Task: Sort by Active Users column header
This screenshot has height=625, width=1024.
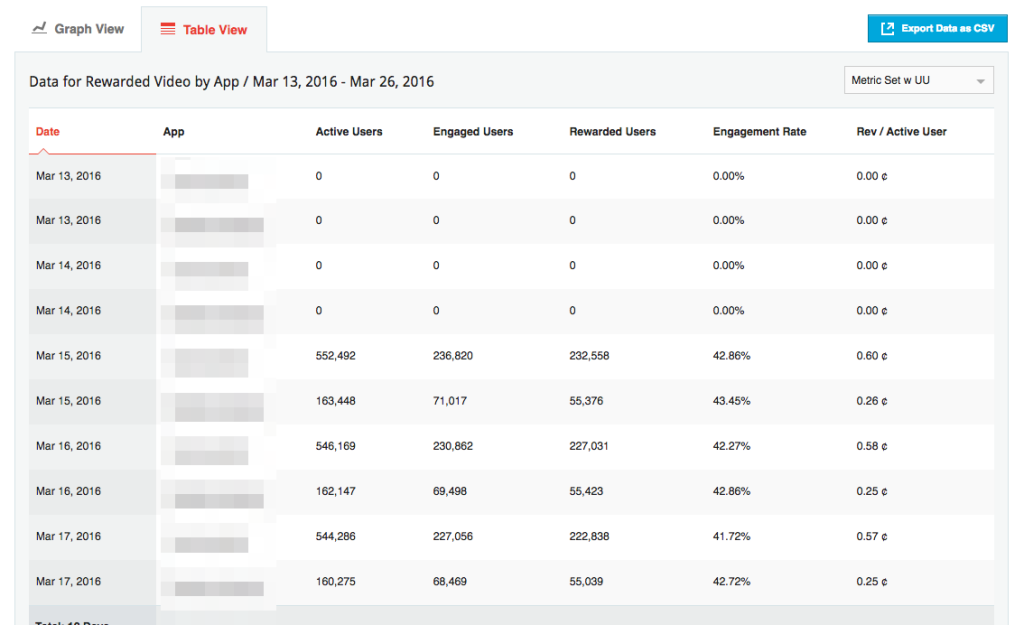Action: [349, 132]
